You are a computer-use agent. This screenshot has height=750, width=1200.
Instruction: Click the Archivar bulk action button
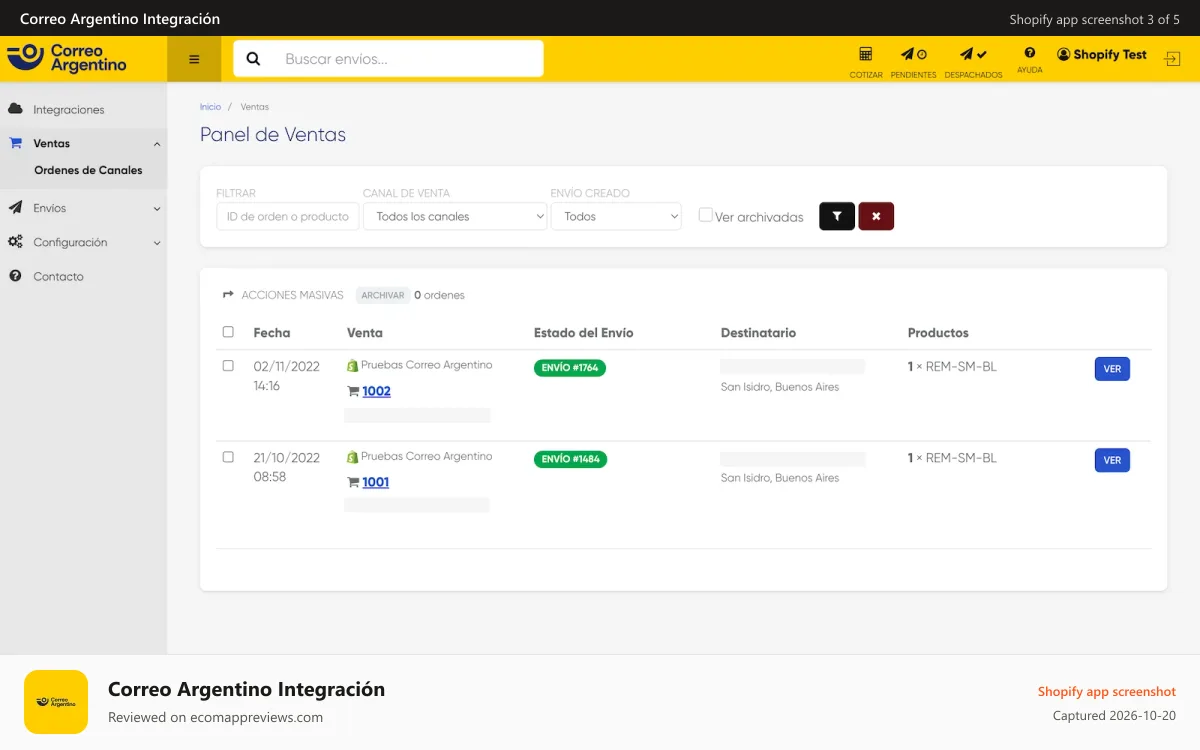pyautogui.click(x=383, y=295)
